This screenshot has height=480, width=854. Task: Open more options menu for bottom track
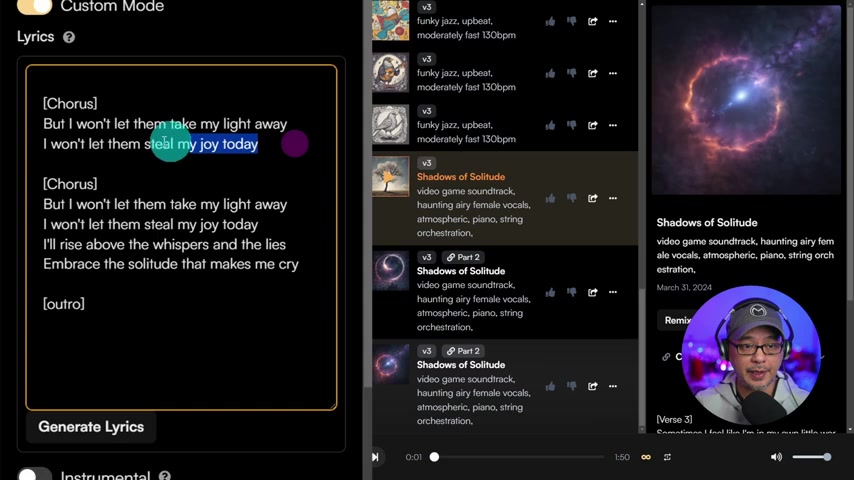click(x=613, y=386)
